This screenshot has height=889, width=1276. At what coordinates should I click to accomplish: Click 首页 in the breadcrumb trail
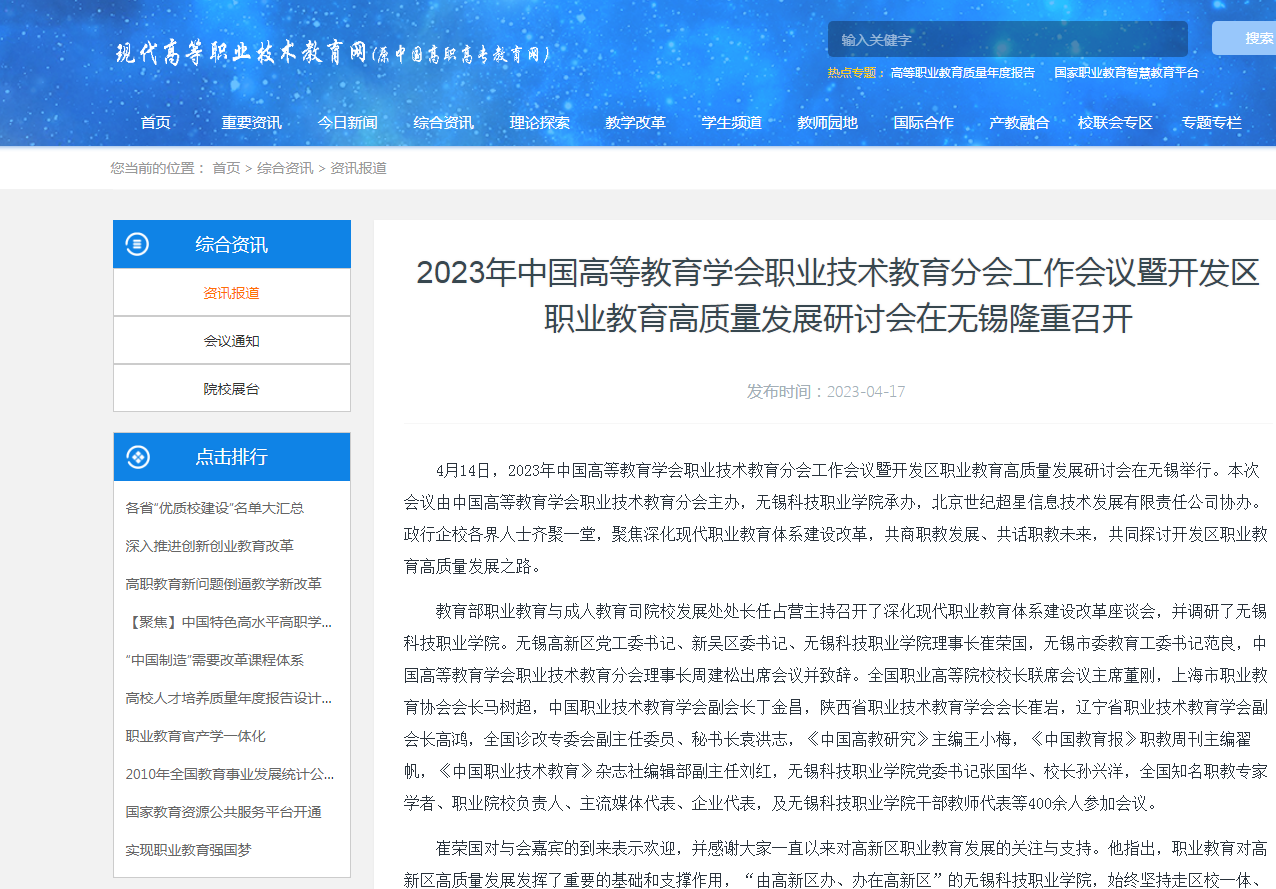pos(226,168)
